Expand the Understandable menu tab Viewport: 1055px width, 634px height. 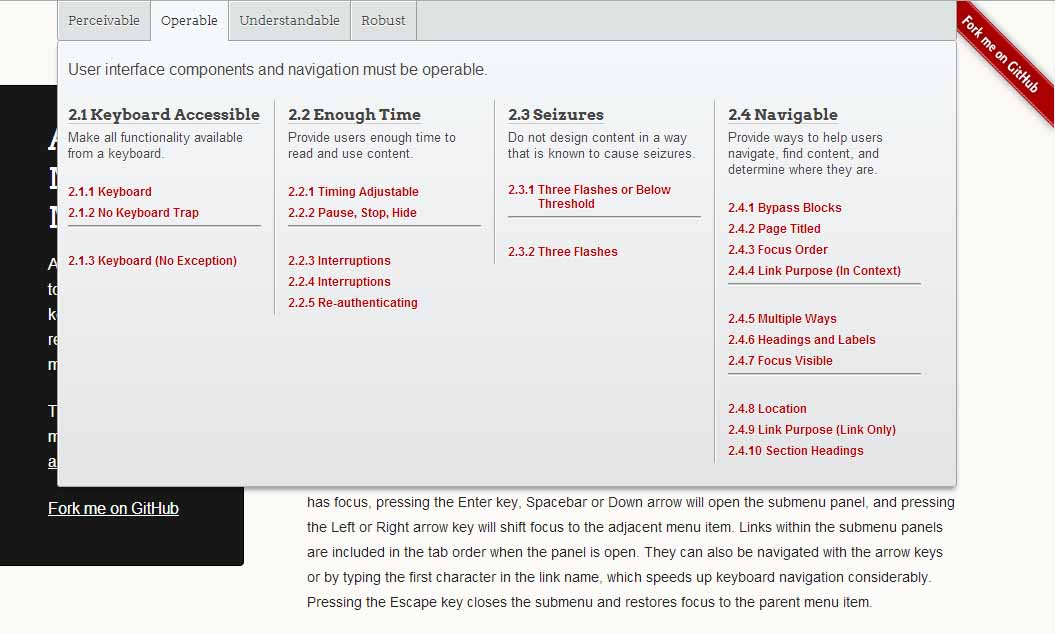pos(289,21)
